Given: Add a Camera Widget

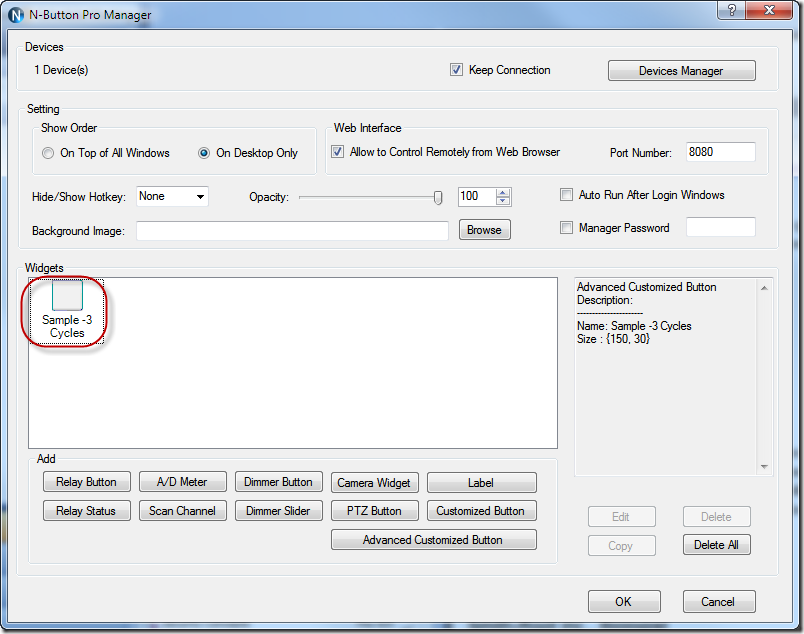Looking at the screenshot, I should coord(374,483).
